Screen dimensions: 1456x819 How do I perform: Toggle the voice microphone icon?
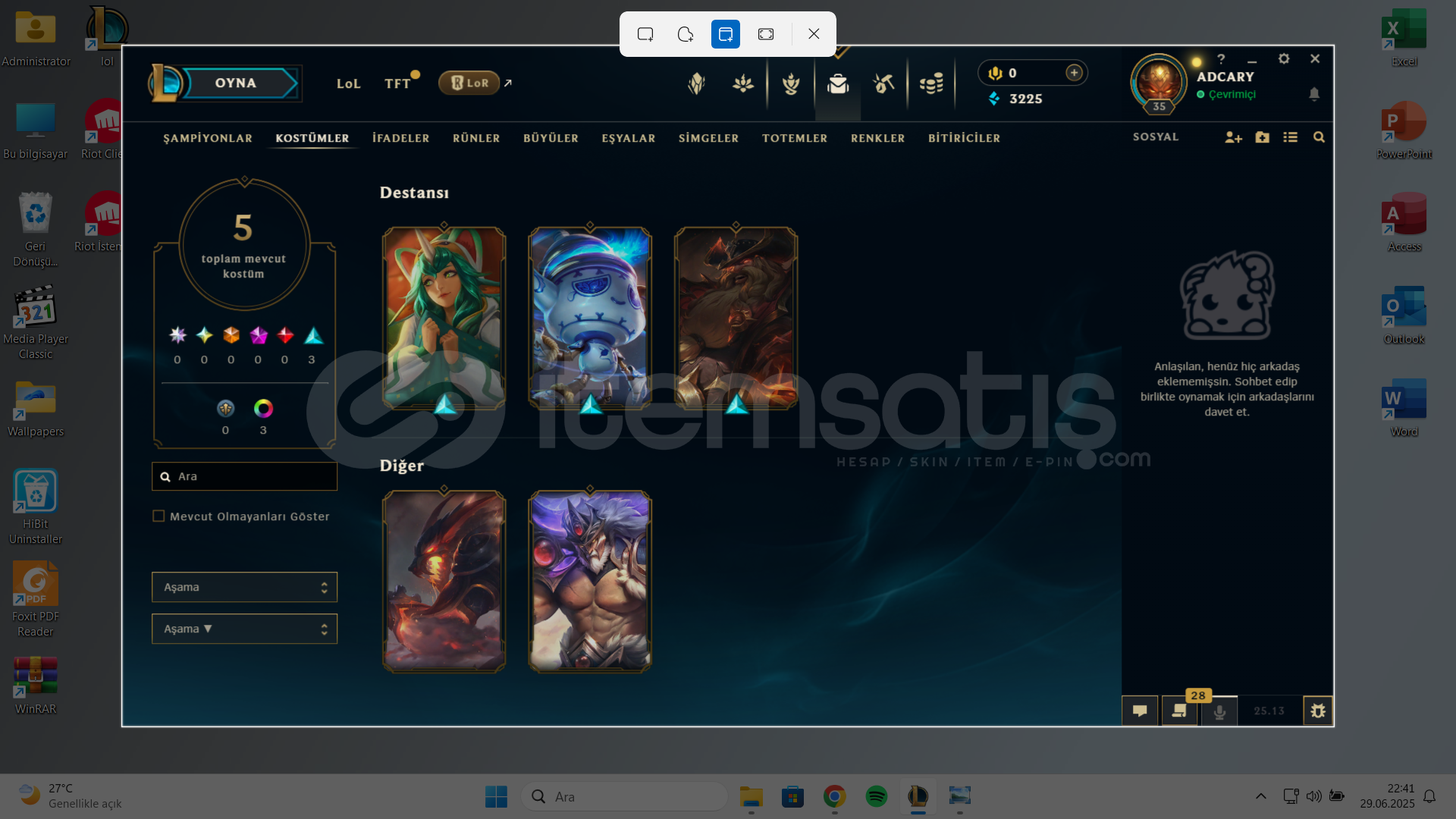1219,711
